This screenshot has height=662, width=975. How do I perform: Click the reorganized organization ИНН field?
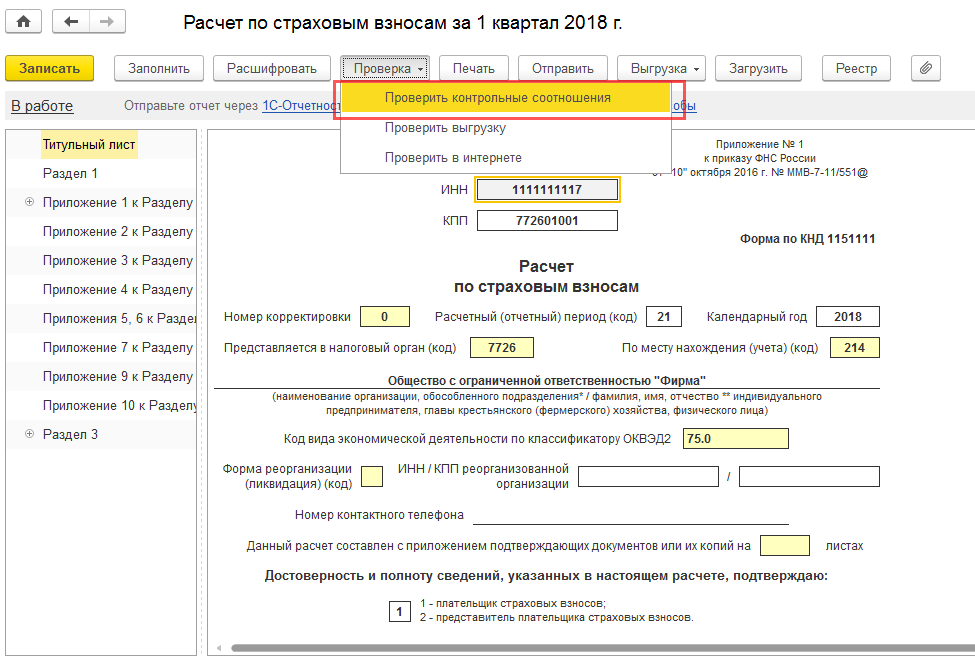[x=649, y=477]
